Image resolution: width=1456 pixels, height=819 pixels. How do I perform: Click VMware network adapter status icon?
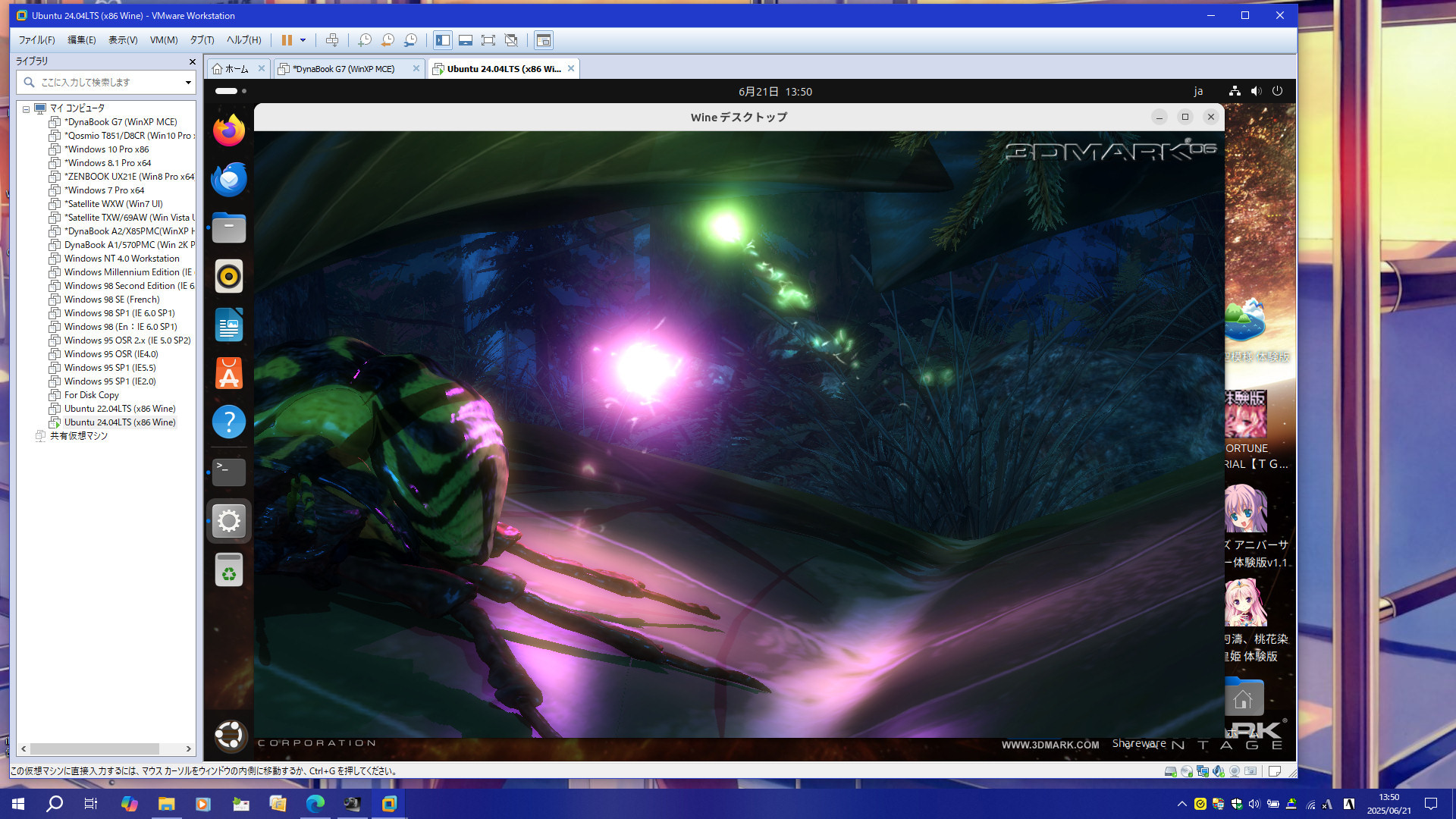1203,771
